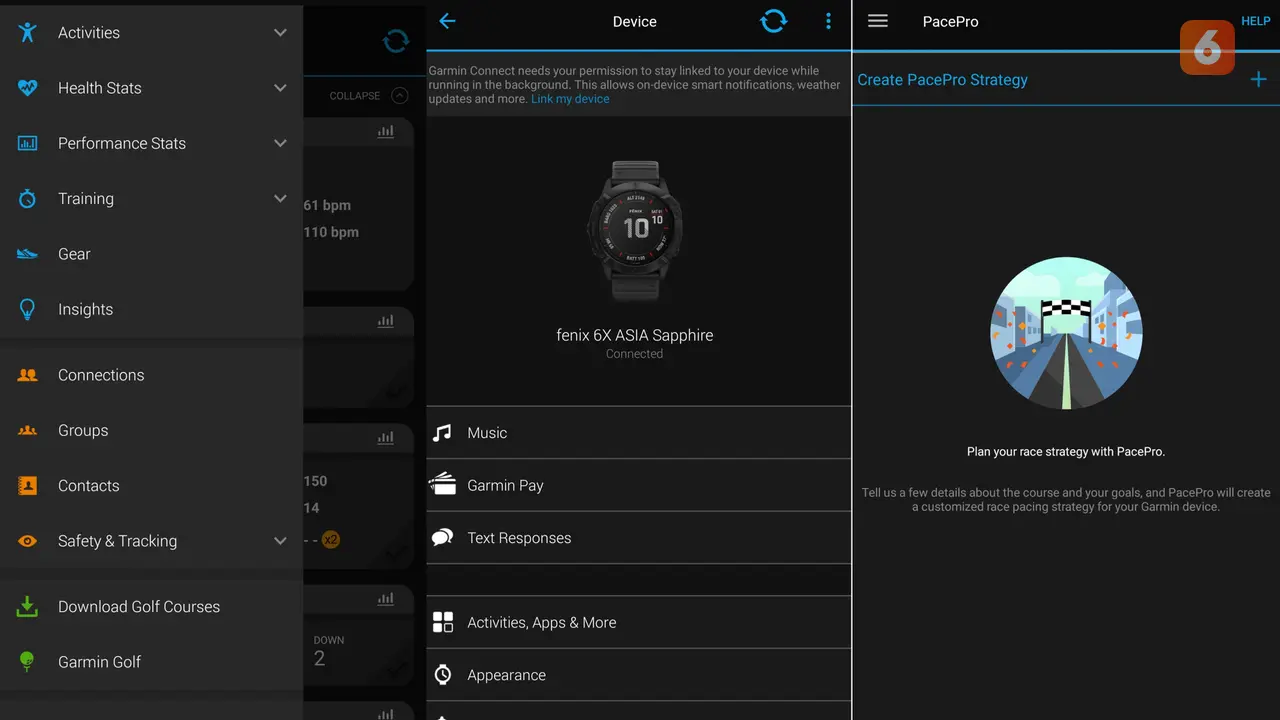
Task: Open the Garmin Golf menu item
Action: [x=151, y=661]
